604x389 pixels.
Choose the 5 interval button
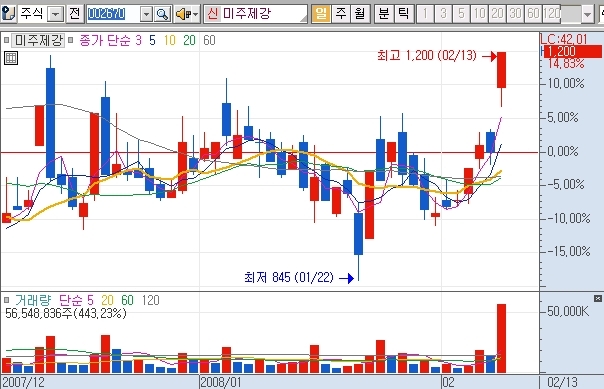[461, 14]
